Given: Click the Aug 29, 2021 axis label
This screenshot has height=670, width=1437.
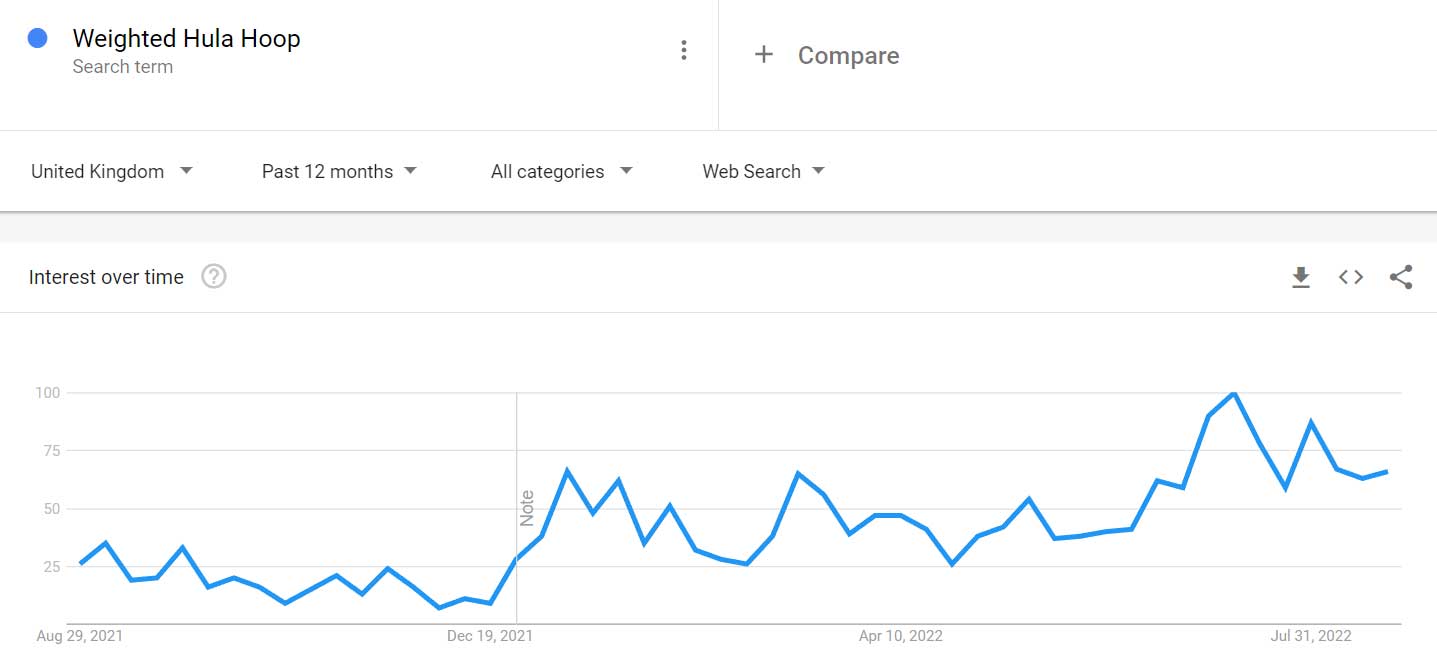Looking at the screenshot, I should coord(79,636).
